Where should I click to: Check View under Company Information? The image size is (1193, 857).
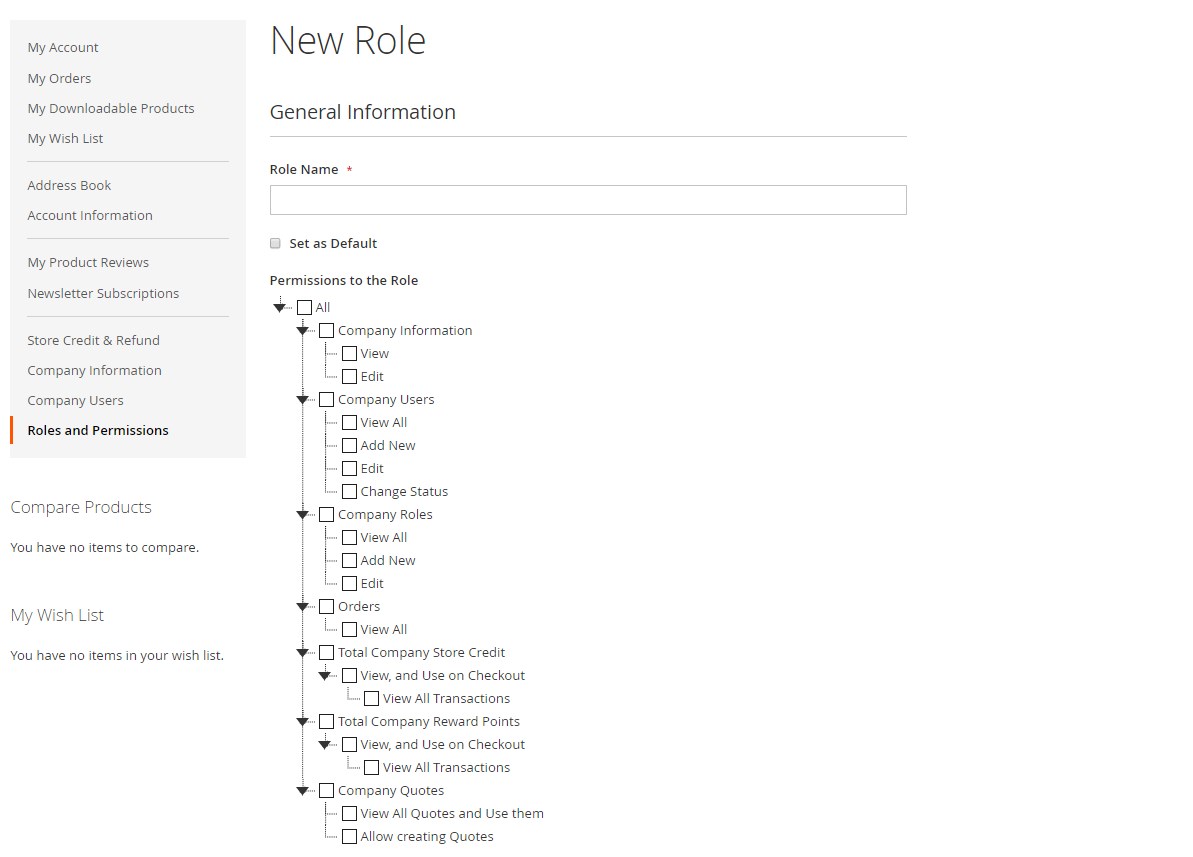tap(349, 353)
